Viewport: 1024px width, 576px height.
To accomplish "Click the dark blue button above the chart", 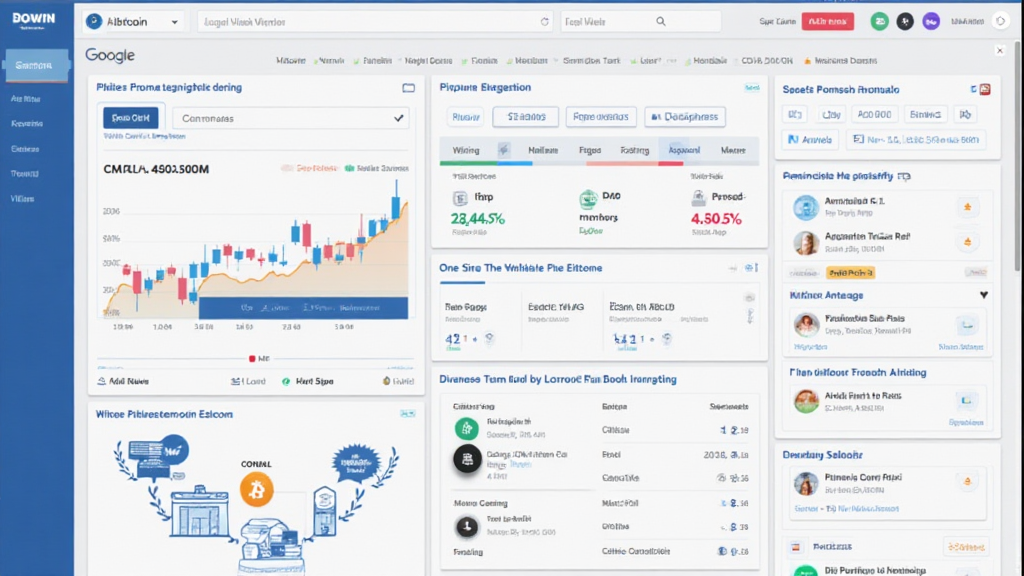I will 130,118.
